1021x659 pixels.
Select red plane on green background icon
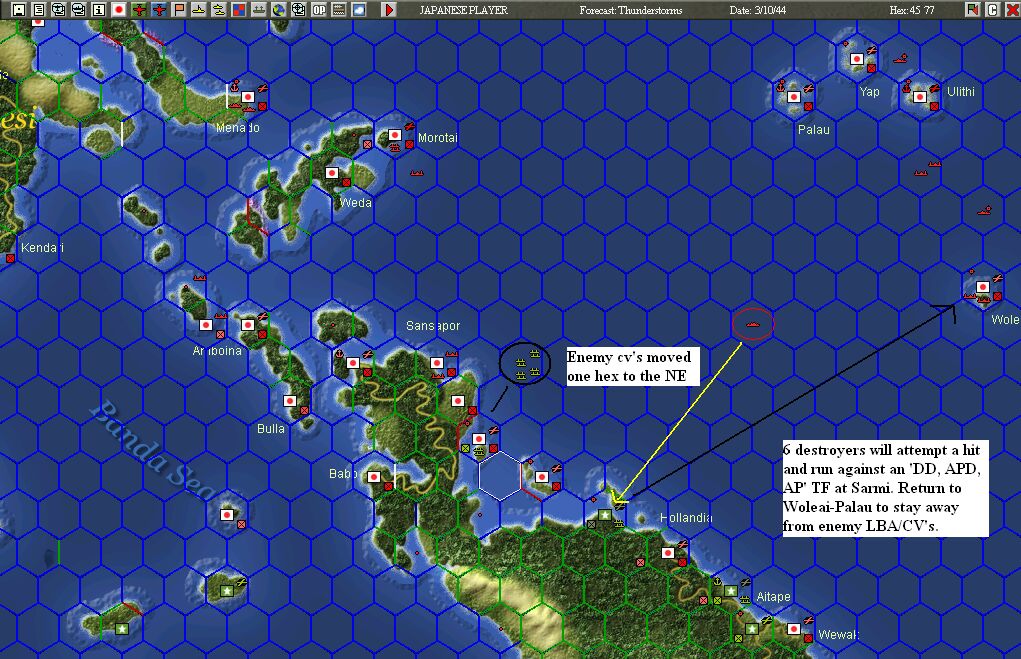139,10
